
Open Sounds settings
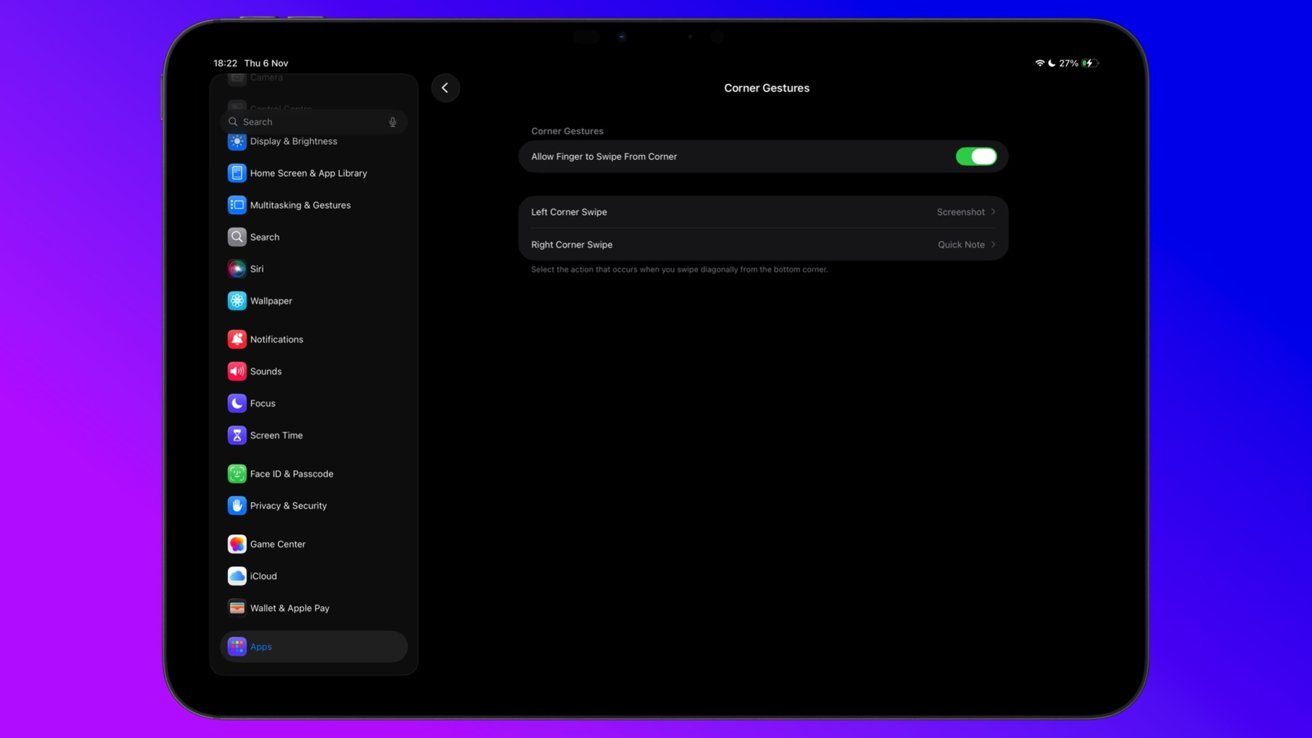pyautogui.click(x=265, y=371)
